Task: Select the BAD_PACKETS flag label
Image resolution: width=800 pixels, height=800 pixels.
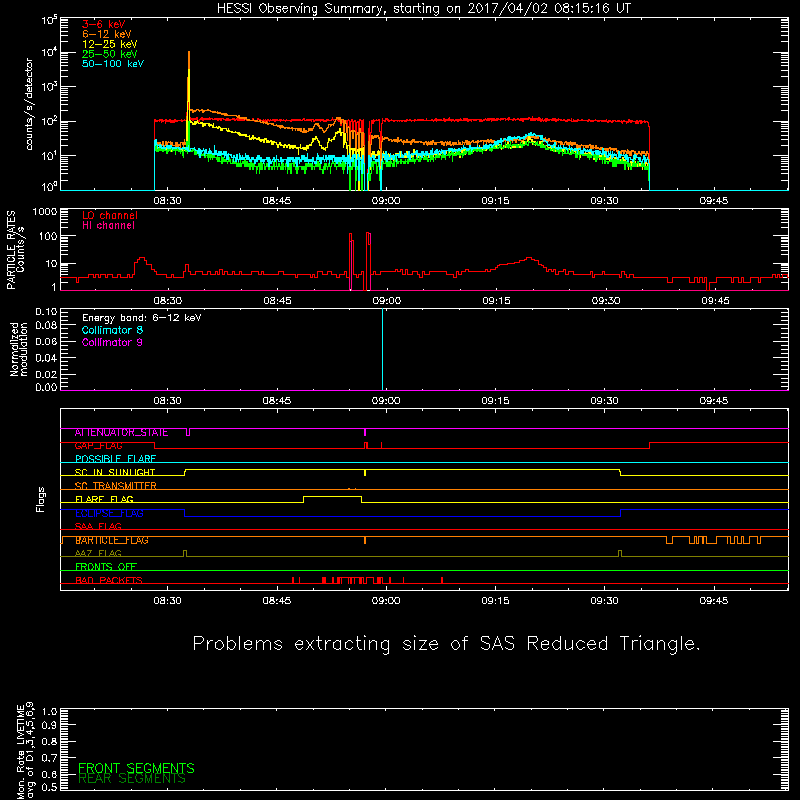Action: coord(109,580)
